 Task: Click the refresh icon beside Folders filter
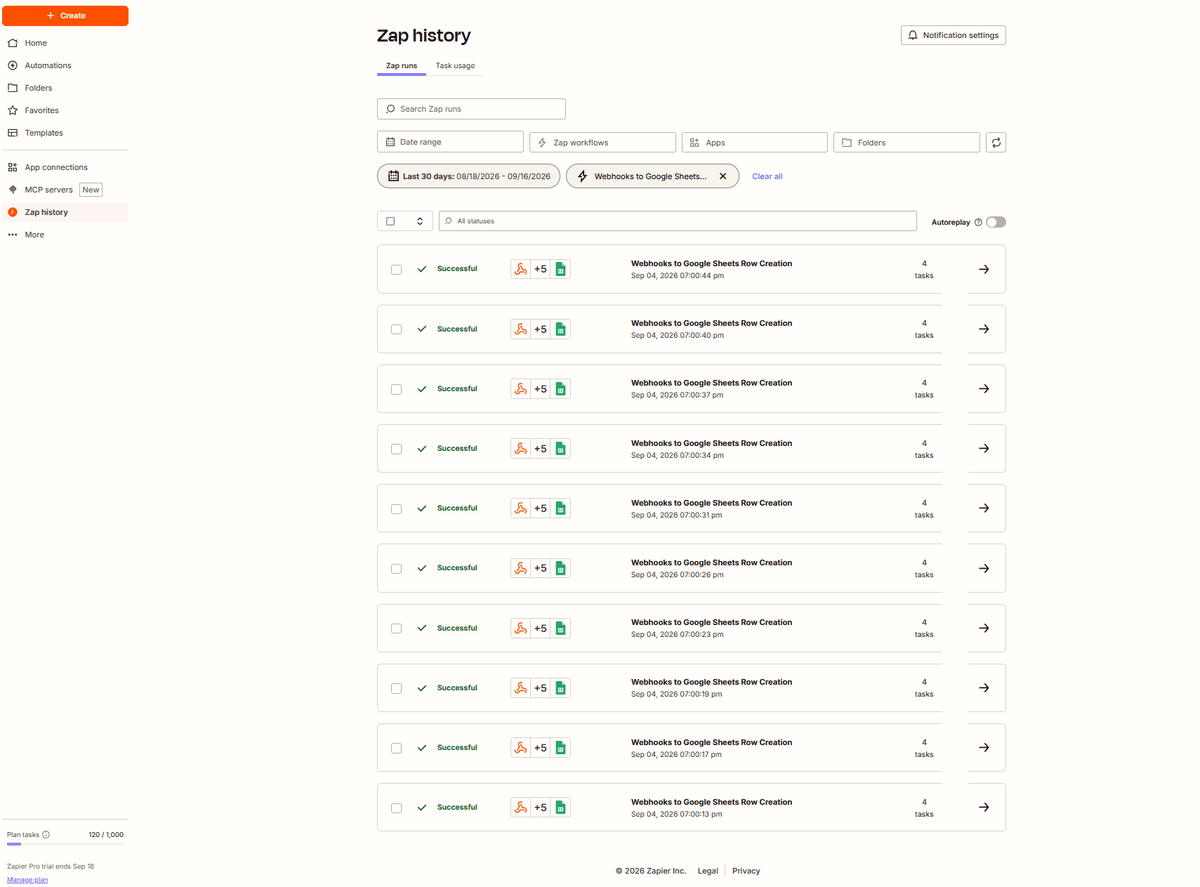click(x=996, y=142)
